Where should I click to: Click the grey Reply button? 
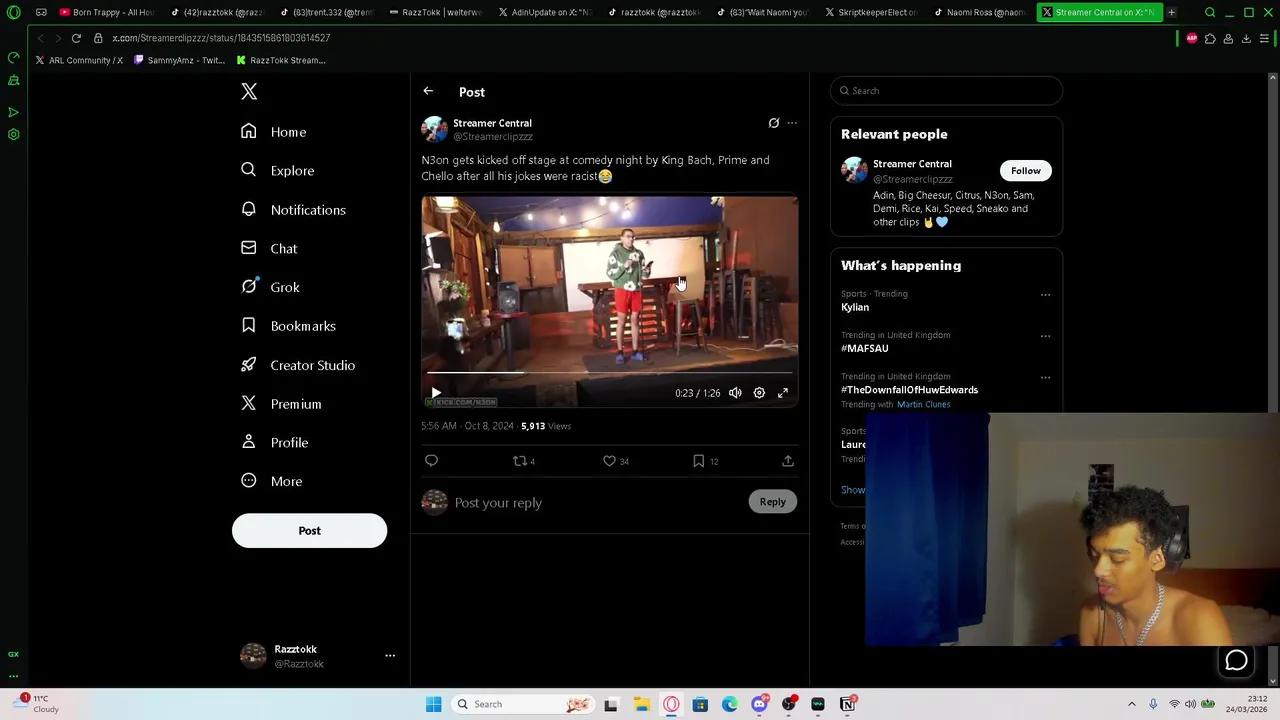(x=772, y=502)
